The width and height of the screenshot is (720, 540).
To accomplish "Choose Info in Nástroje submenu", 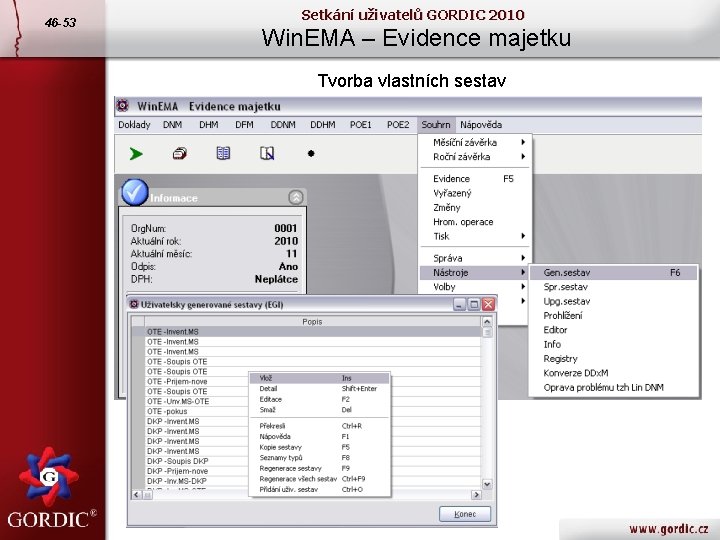I will pyautogui.click(x=613, y=344).
